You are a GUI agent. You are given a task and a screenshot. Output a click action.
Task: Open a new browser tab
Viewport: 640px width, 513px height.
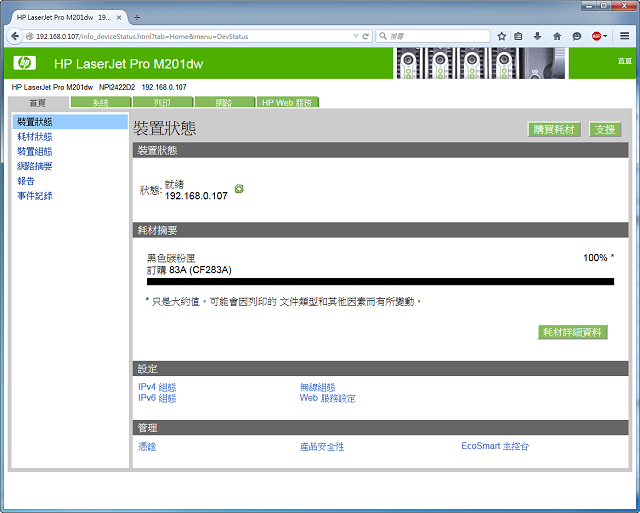(137, 17)
